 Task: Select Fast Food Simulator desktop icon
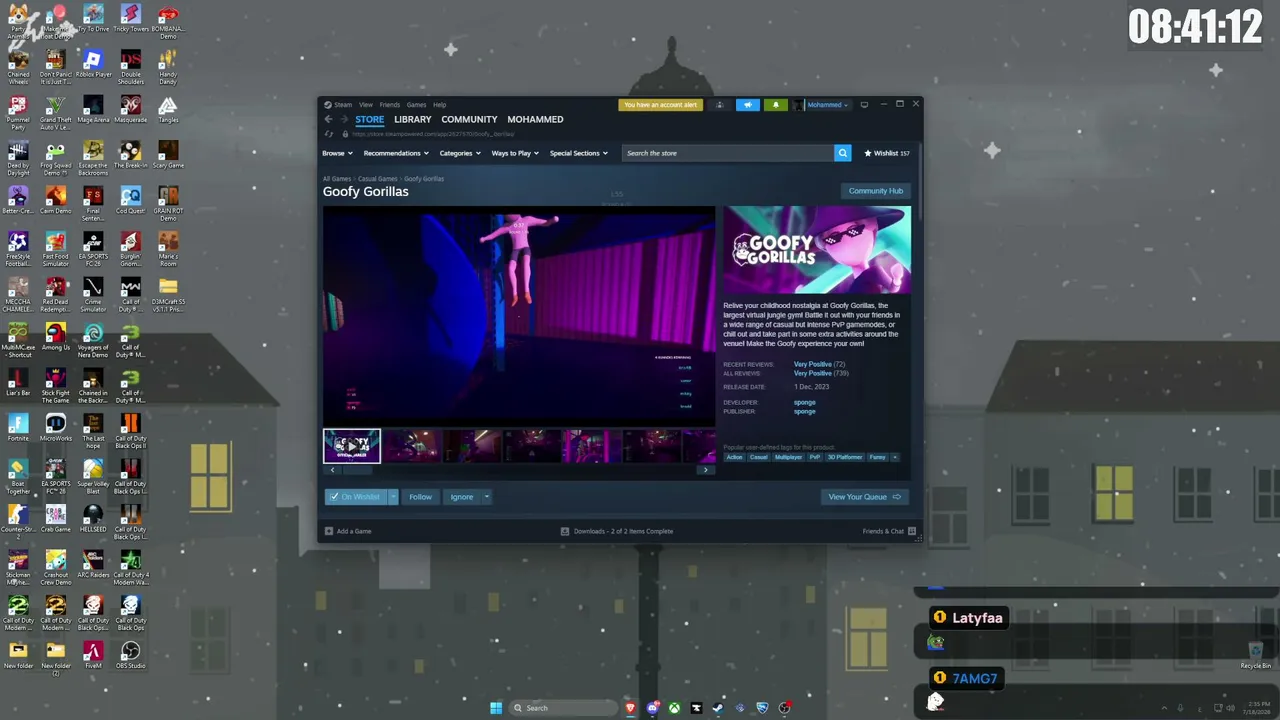point(55,248)
